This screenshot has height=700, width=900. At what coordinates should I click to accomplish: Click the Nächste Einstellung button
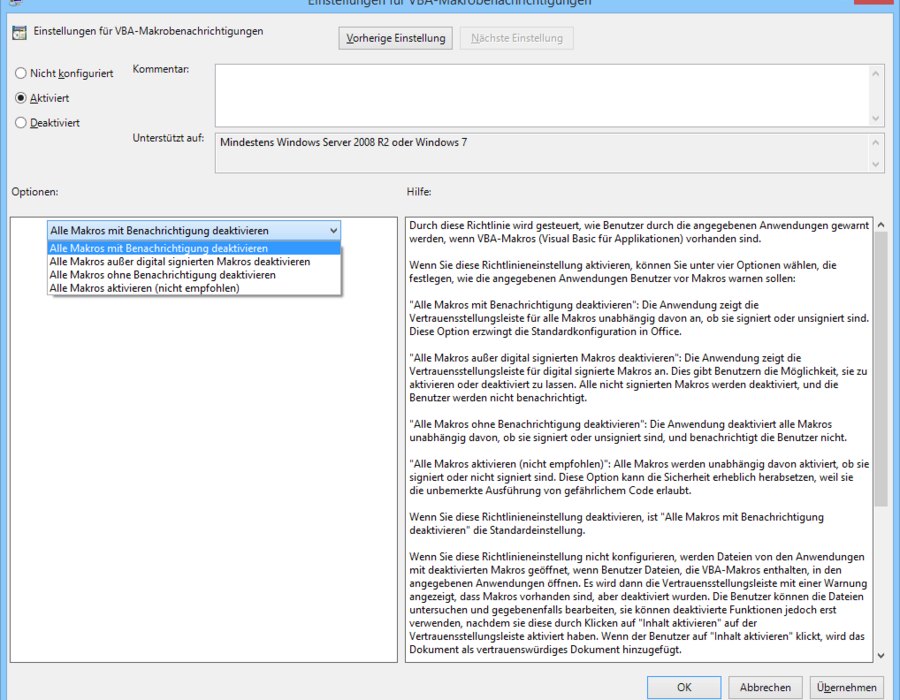pyautogui.click(x=517, y=38)
